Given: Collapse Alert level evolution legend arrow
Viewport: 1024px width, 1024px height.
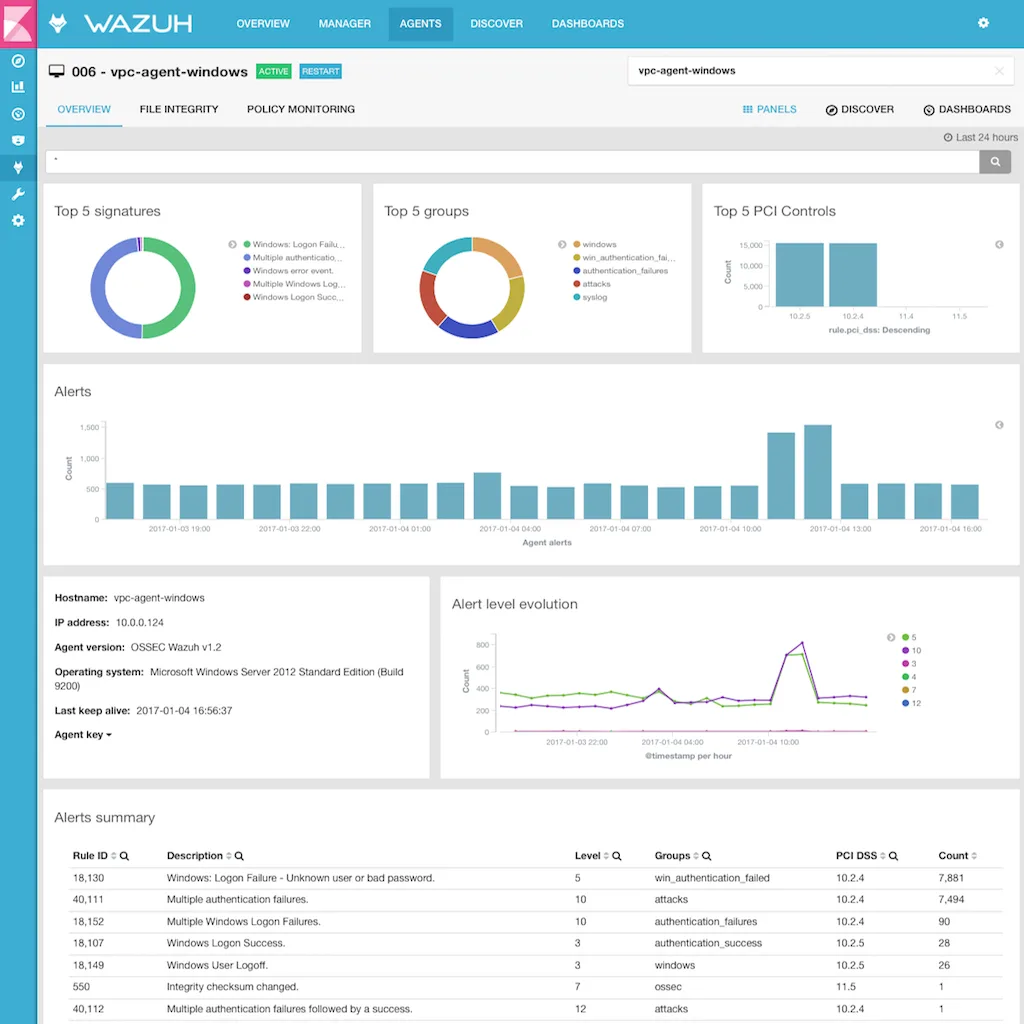Looking at the screenshot, I should click(x=890, y=637).
